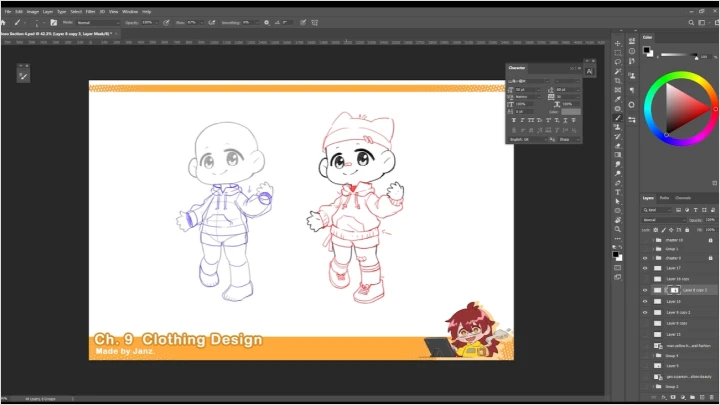720x405 pixels.
Task: Open the brush Mode dropdown
Action: tap(100, 22)
